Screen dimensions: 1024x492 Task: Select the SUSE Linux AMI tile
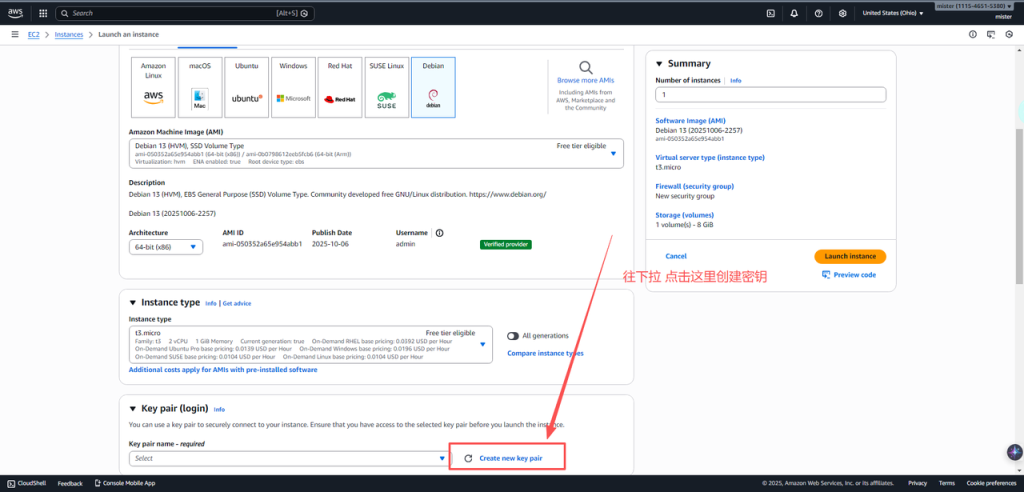point(387,88)
